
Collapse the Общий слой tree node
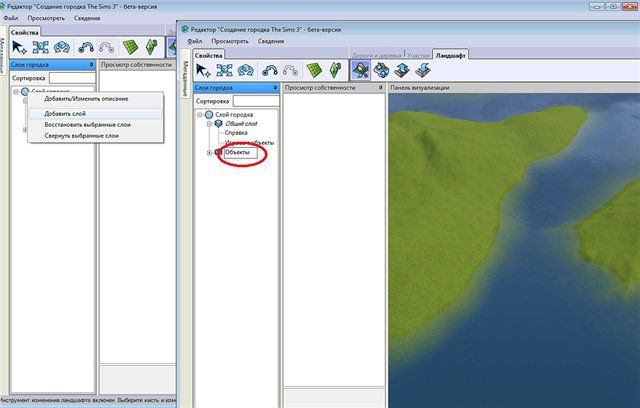[209, 124]
